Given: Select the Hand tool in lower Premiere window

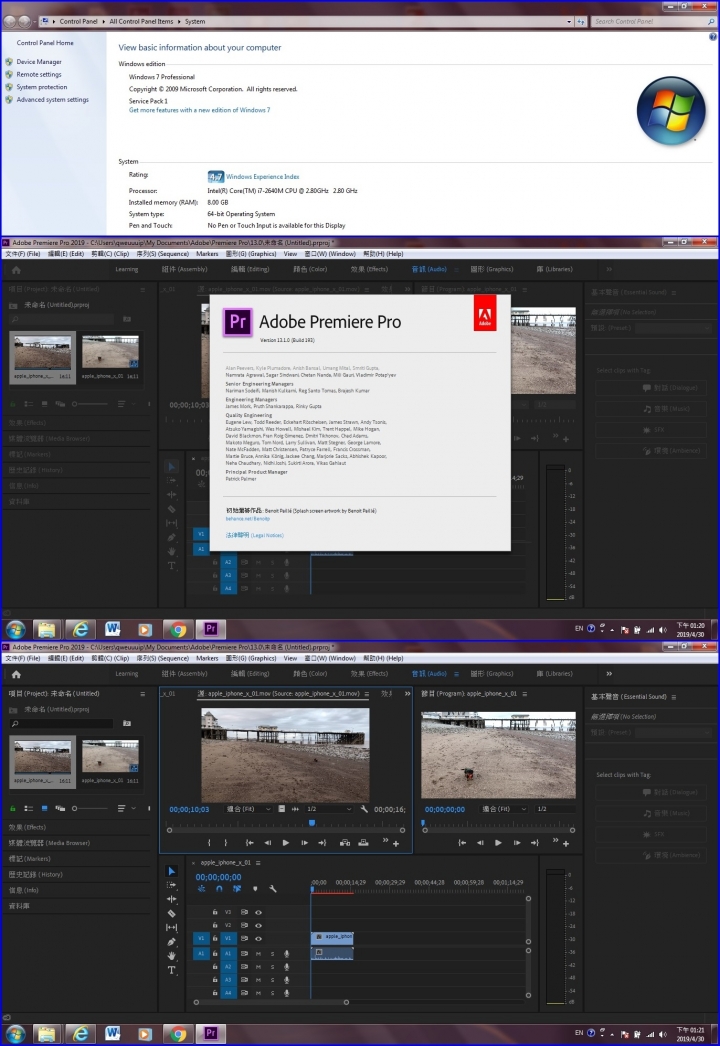Looking at the screenshot, I should pyautogui.click(x=171, y=956).
